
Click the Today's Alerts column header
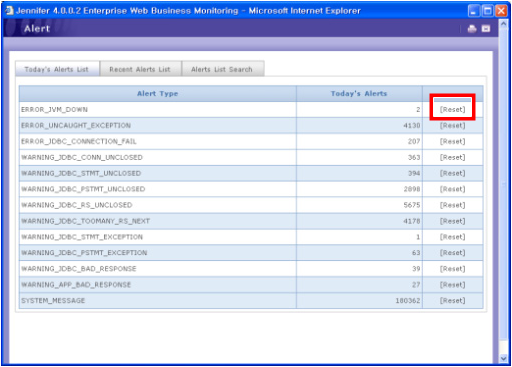(359, 94)
